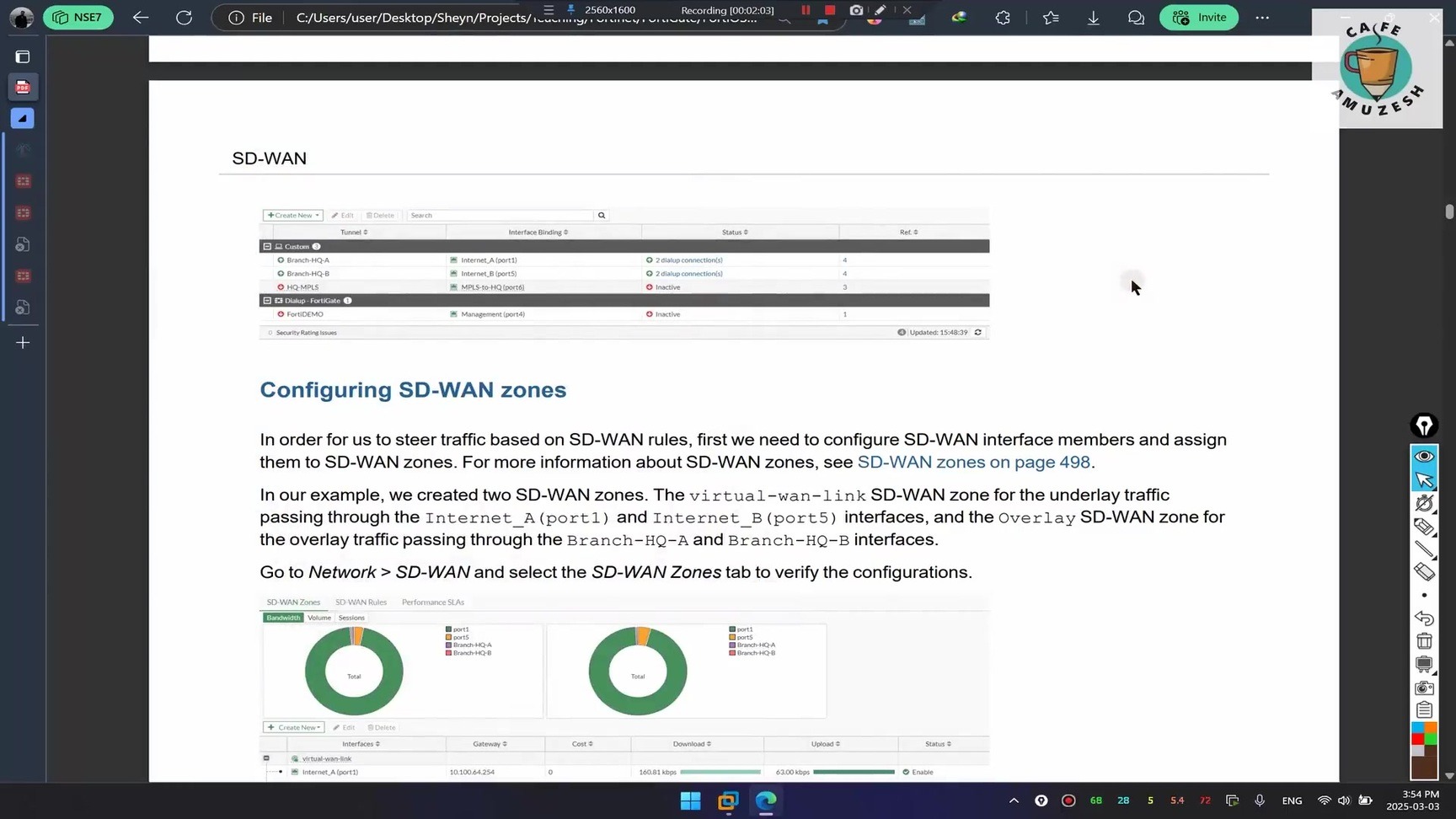View the File site information icon
The width and height of the screenshot is (1456, 819).
(251, 17)
